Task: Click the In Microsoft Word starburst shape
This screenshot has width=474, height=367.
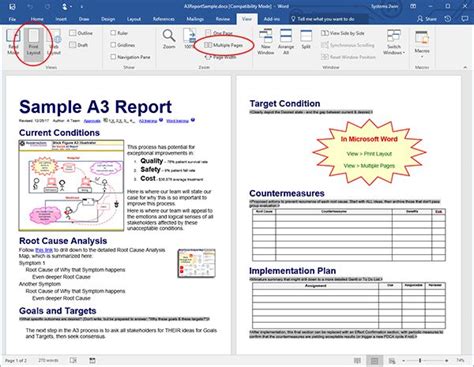Action: pyautogui.click(x=369, y=153)
